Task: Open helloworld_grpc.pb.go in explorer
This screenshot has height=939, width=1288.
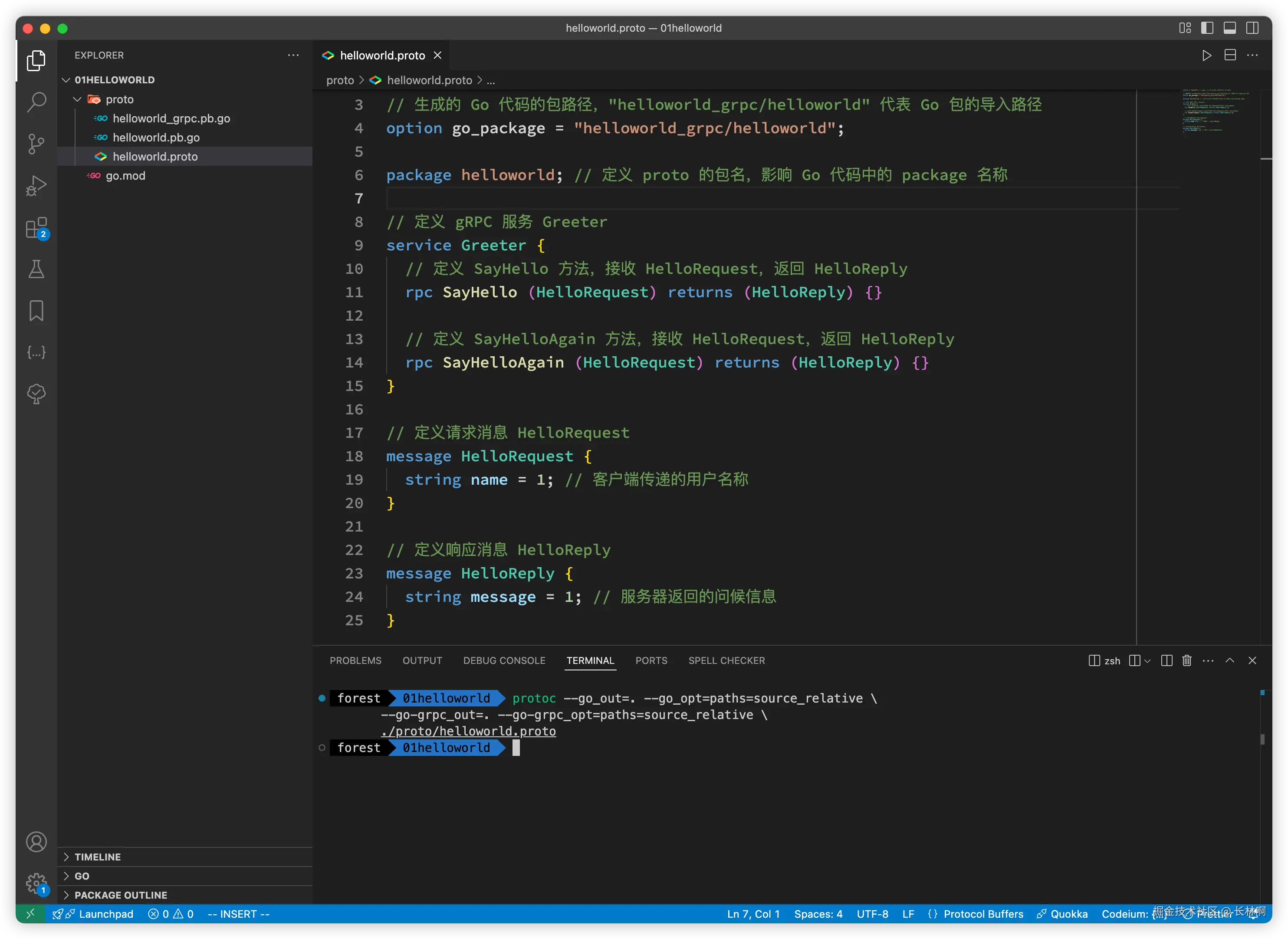Action: point(171,118)
